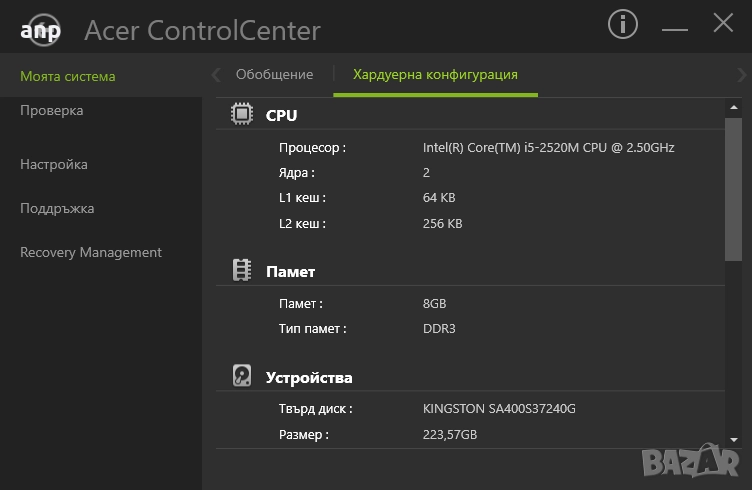Open Recovery Management section
The height and width of the screenshot is (490, 752).
pos(91,252)
